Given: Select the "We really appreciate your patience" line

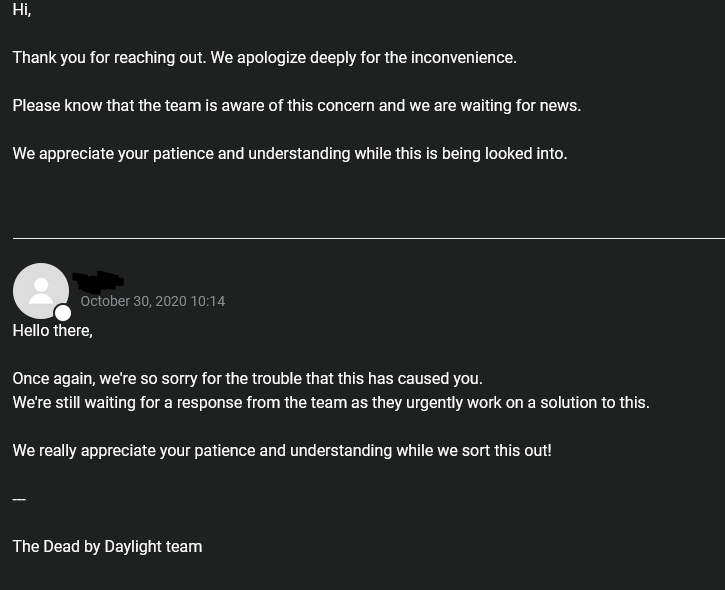Looking at the screenshot, I should (282, 451).
